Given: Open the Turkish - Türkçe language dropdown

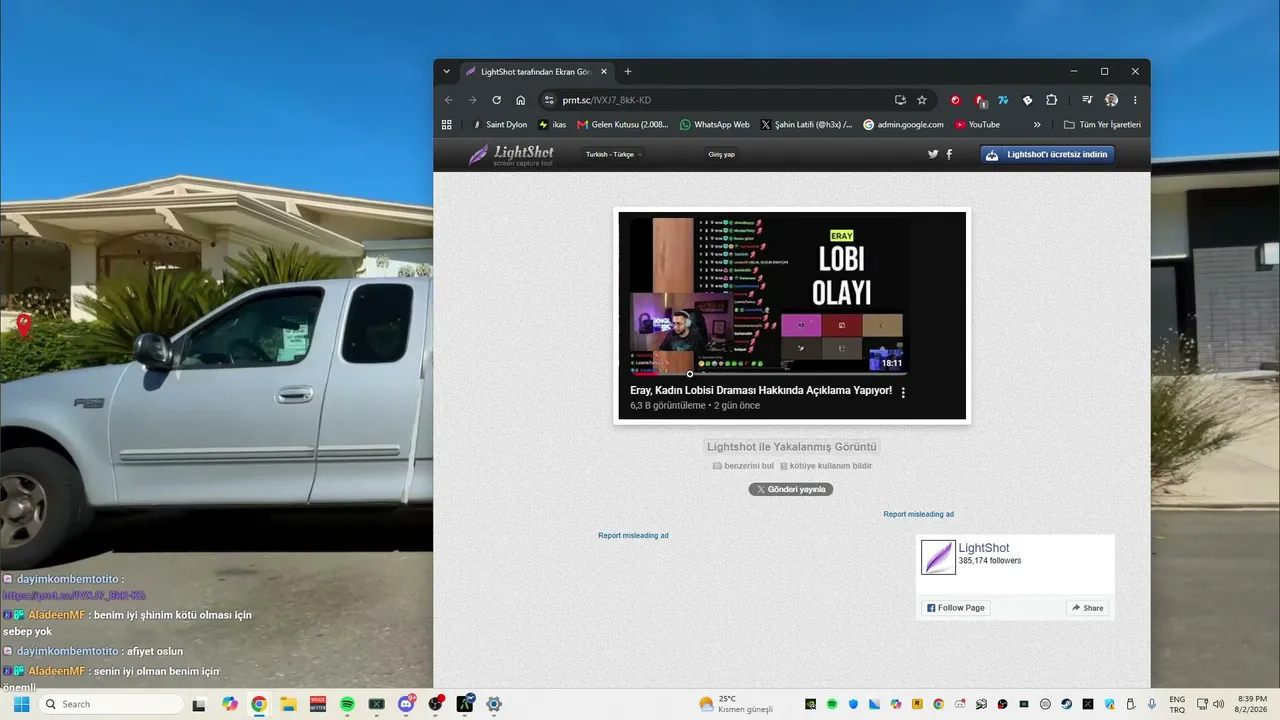Looking at the screenshot, I should [614, 155].
